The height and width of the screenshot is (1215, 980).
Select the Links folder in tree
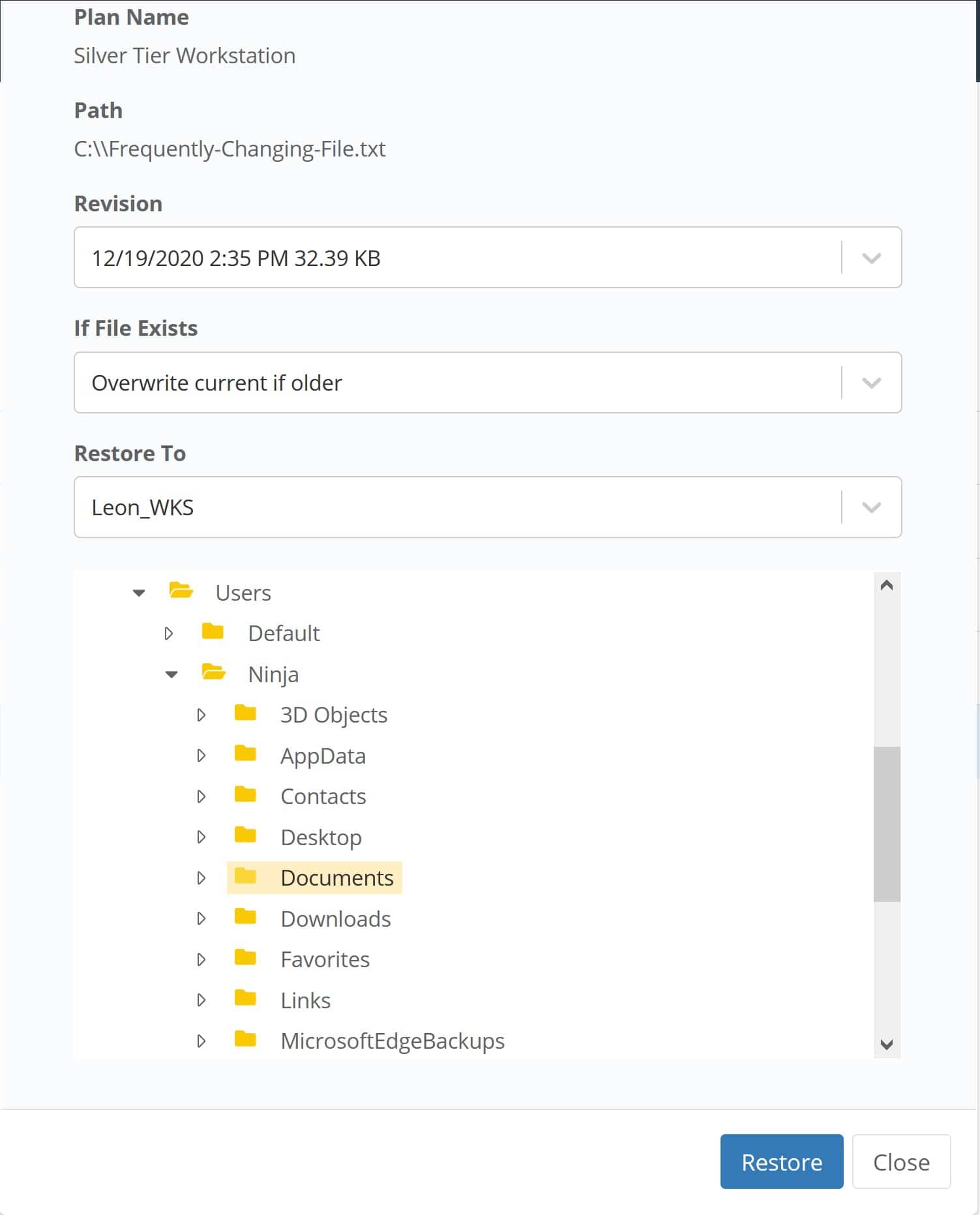[305, 1000]
